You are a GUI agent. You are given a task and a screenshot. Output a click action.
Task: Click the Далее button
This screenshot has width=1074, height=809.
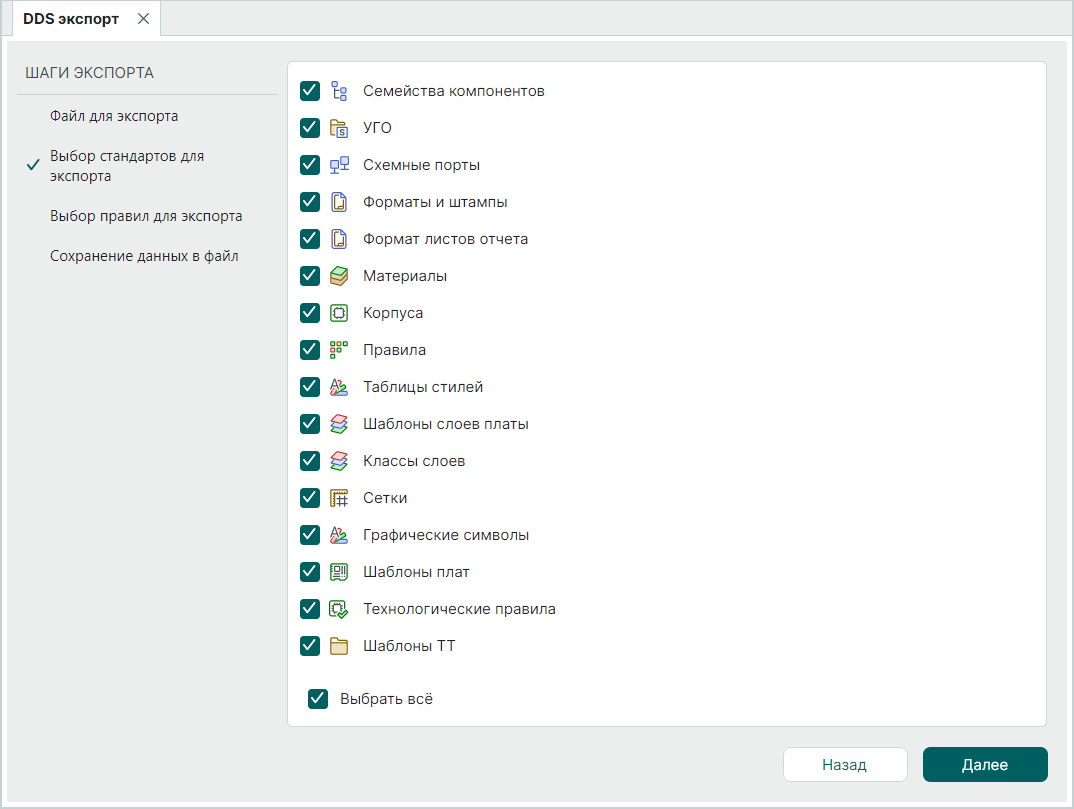985,764
